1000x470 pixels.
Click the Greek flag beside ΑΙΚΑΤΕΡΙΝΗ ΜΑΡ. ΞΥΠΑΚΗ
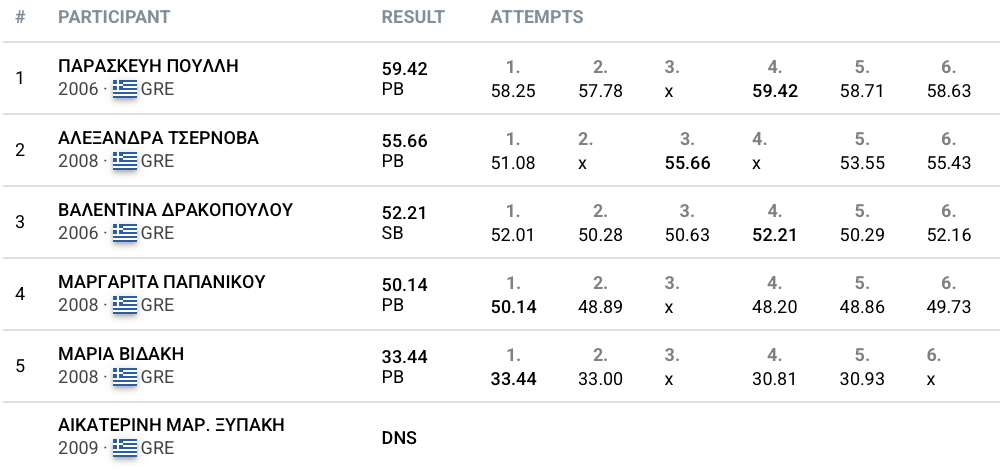[125, 448]
